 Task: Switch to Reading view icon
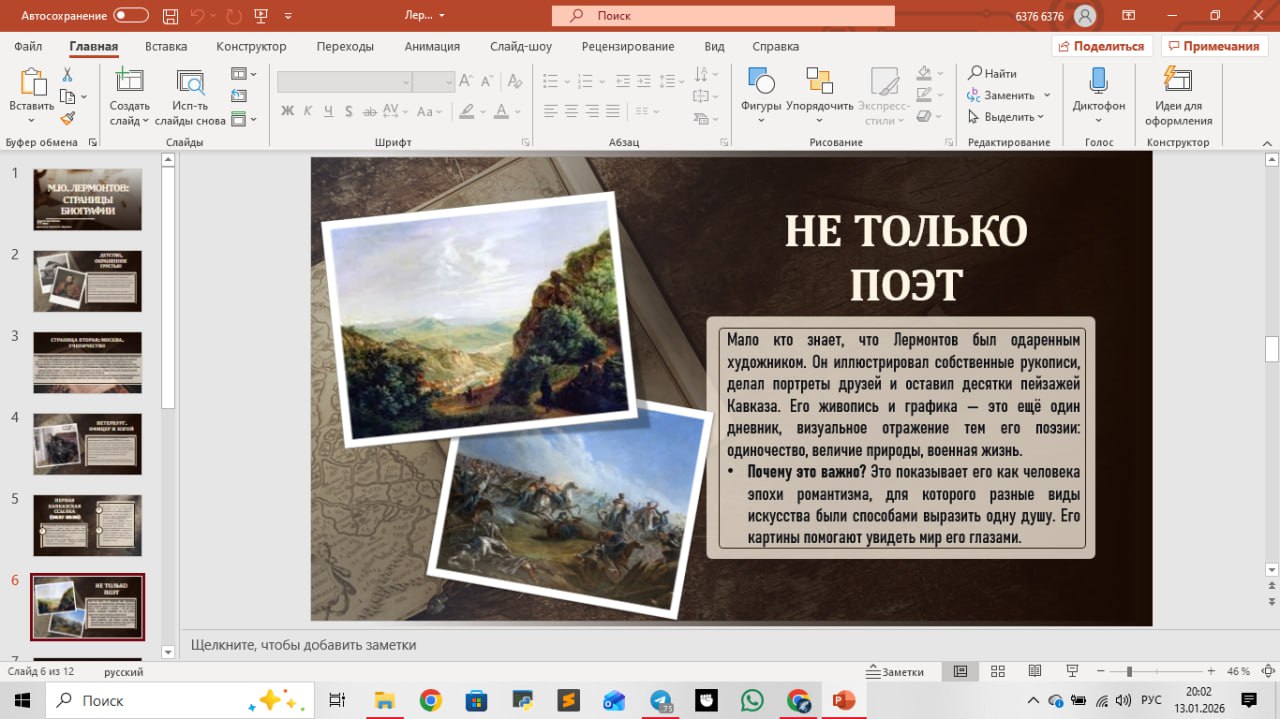pyautogui.click(x=1035, y=671)
